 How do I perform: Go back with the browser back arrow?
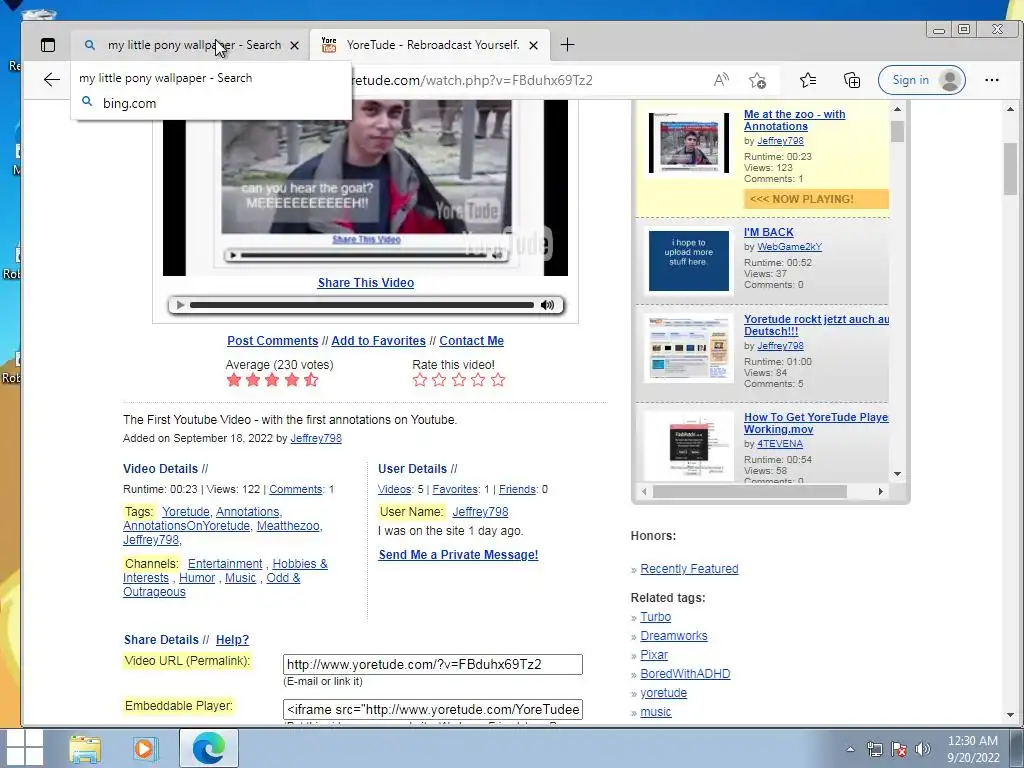52,80
